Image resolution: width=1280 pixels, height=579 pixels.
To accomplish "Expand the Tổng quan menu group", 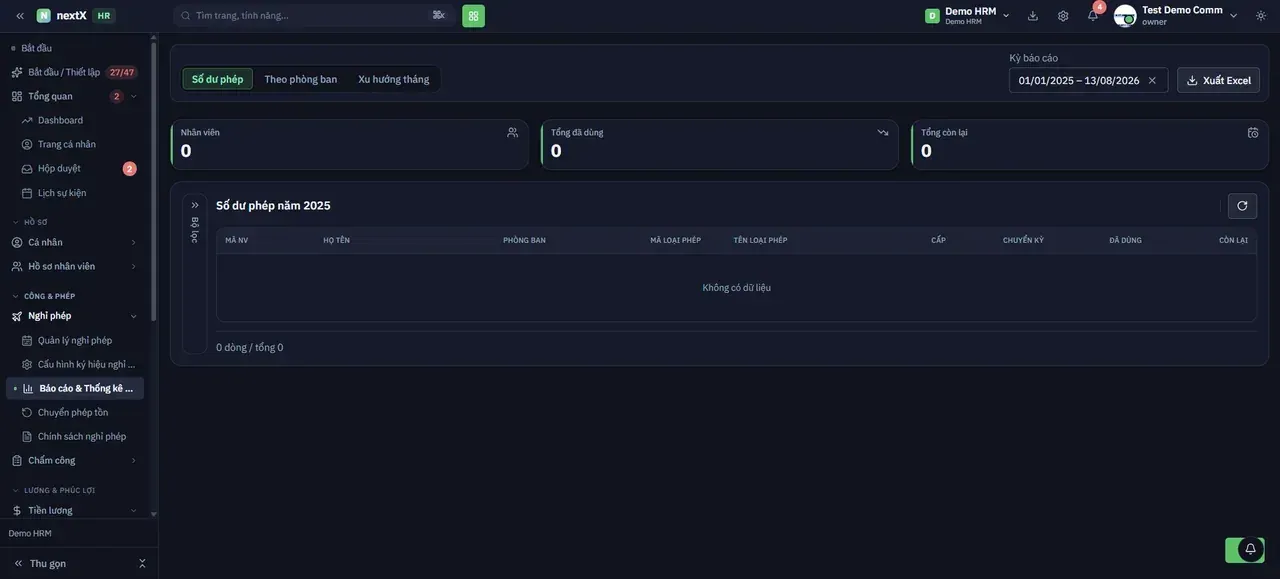I will [x=75, y=97].
